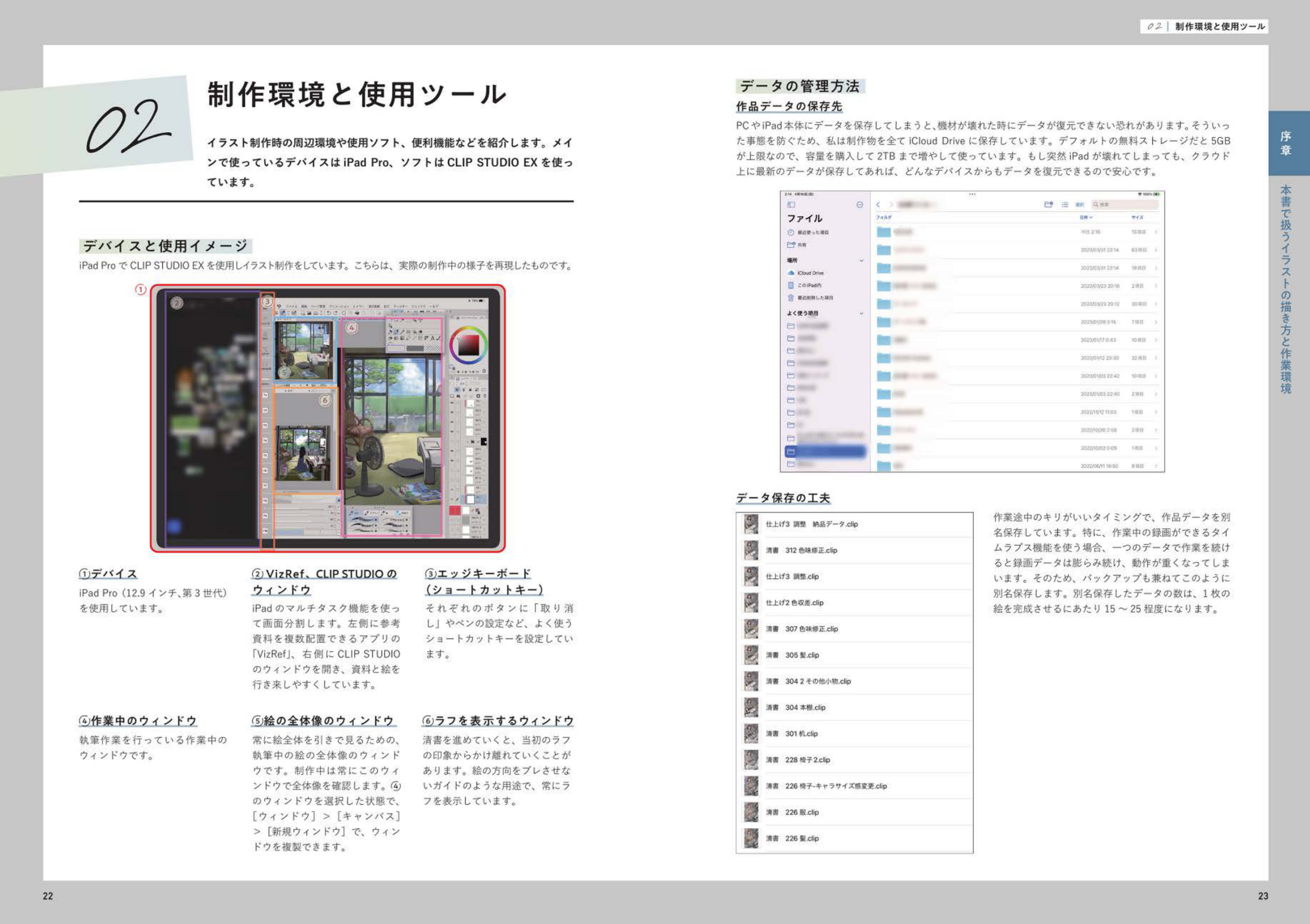Toggle the Files app sidebar icon
This screenshot has height=924, width=1310.
[791, 205]
